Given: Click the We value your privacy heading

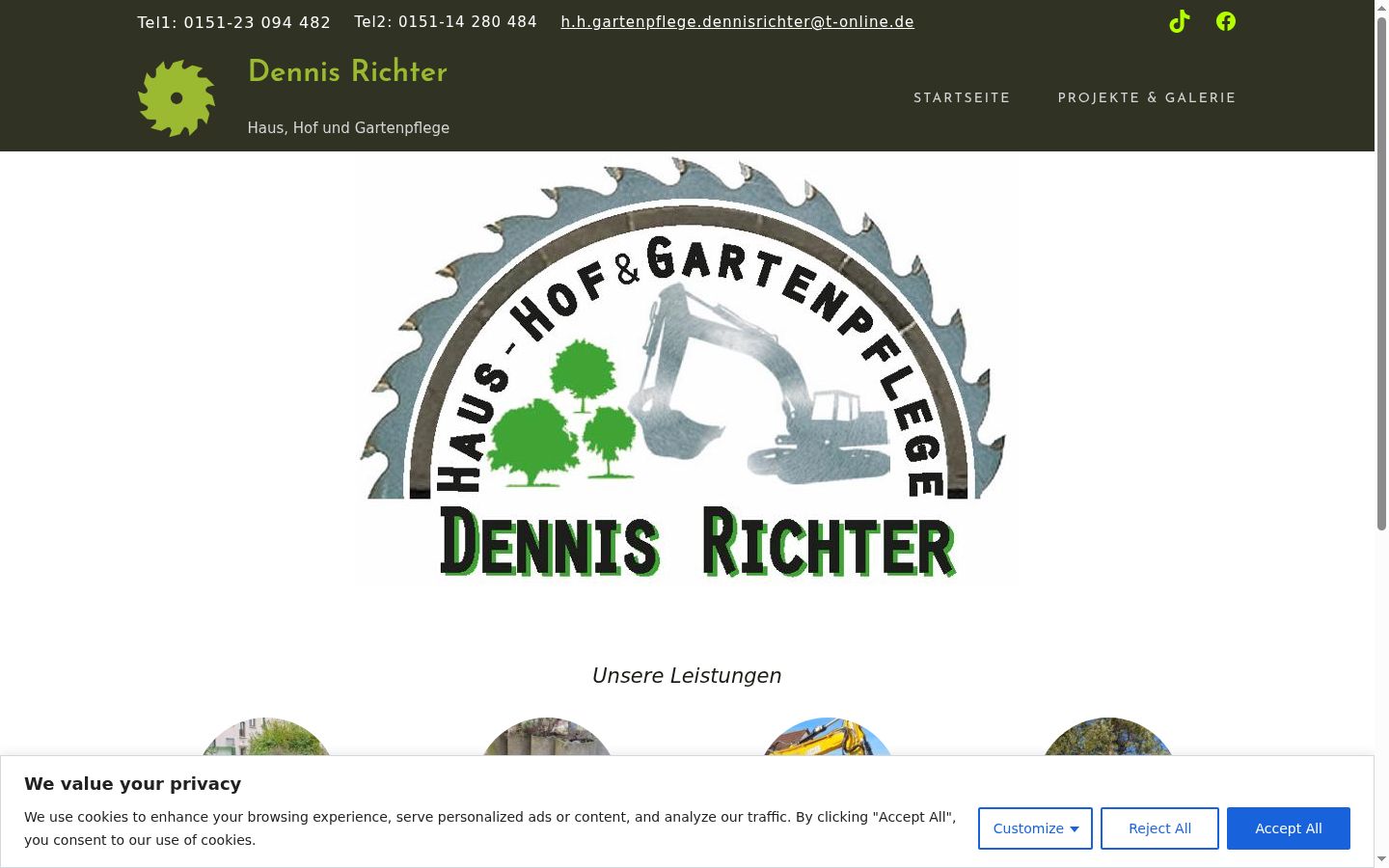Looking at the screenshot, I should coord(133,784).
